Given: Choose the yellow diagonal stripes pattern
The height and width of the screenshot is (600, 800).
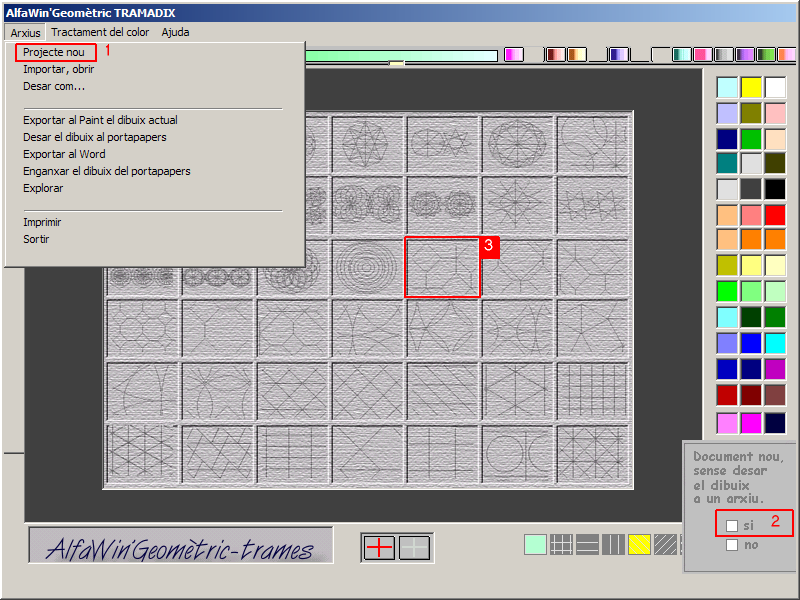Looking at the screenshot, I should tap(639, 544).
